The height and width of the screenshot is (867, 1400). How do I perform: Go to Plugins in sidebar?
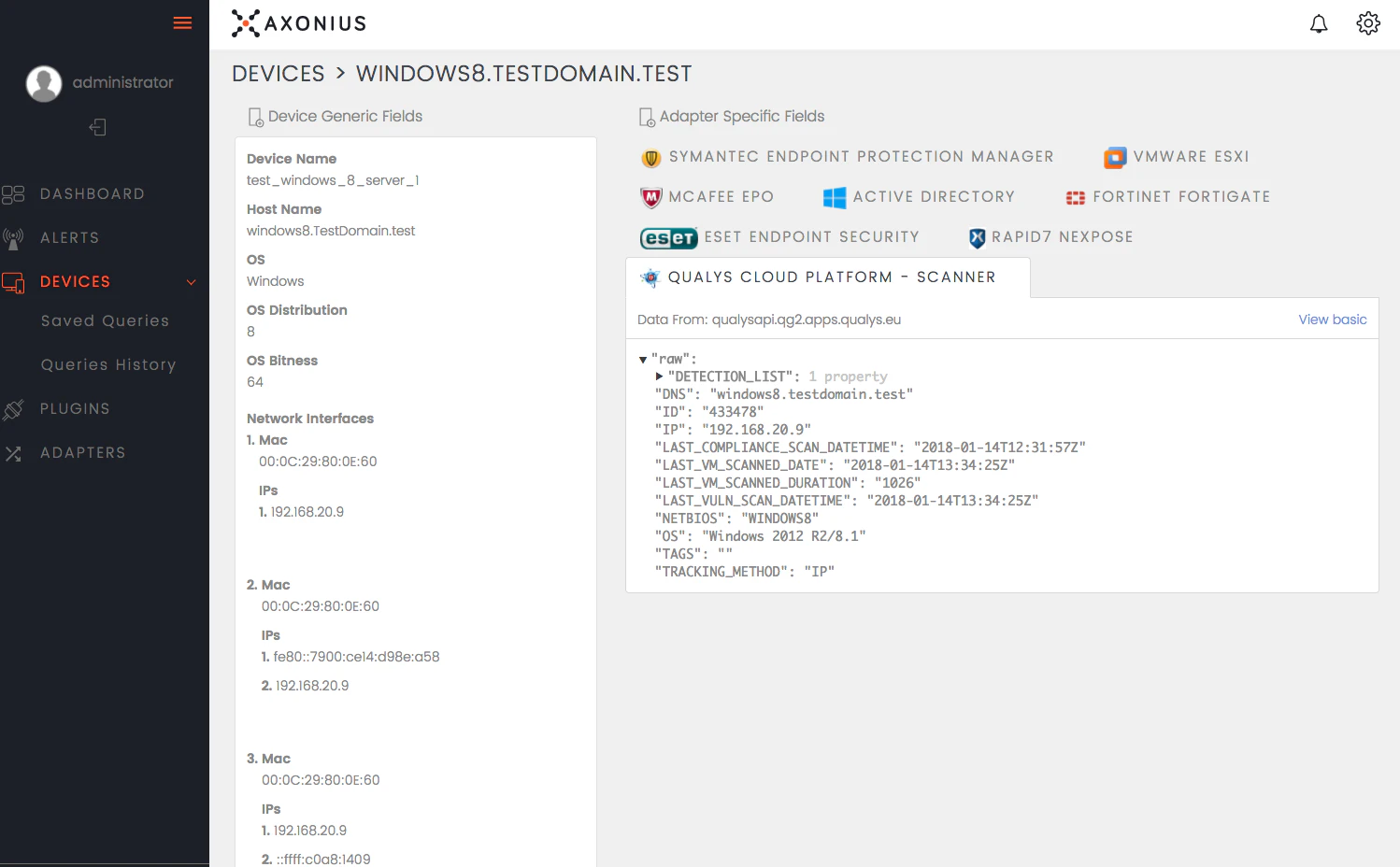(x=76, y=409)
